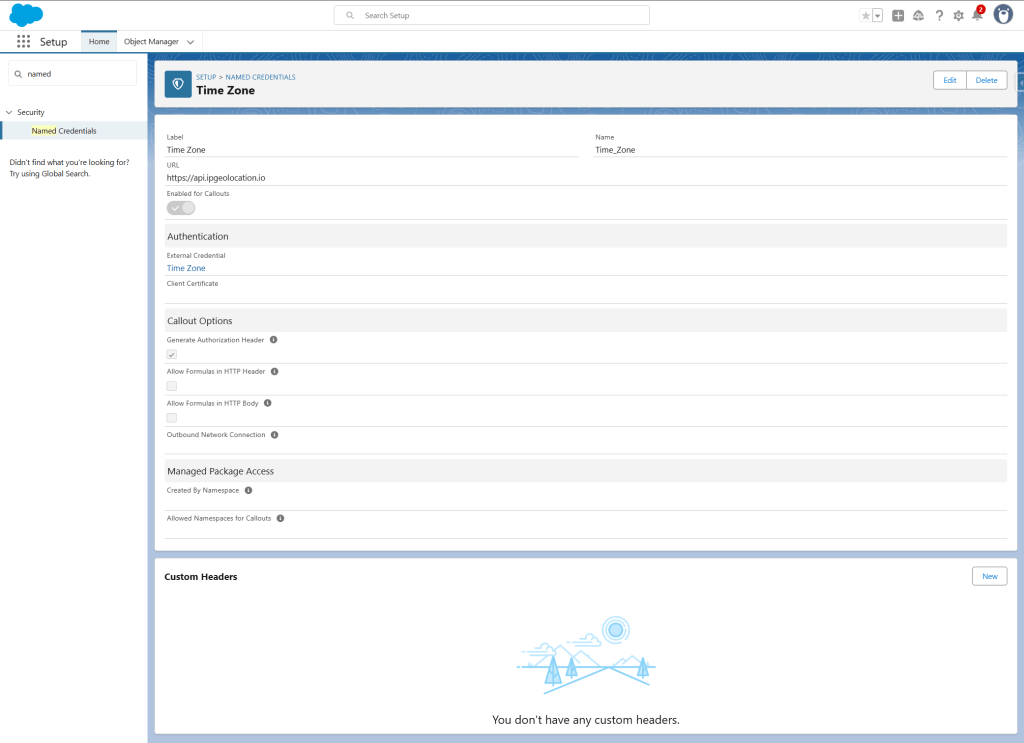
Task: Expand the Object Manager tab dropdown
Action: coord(190,42)
